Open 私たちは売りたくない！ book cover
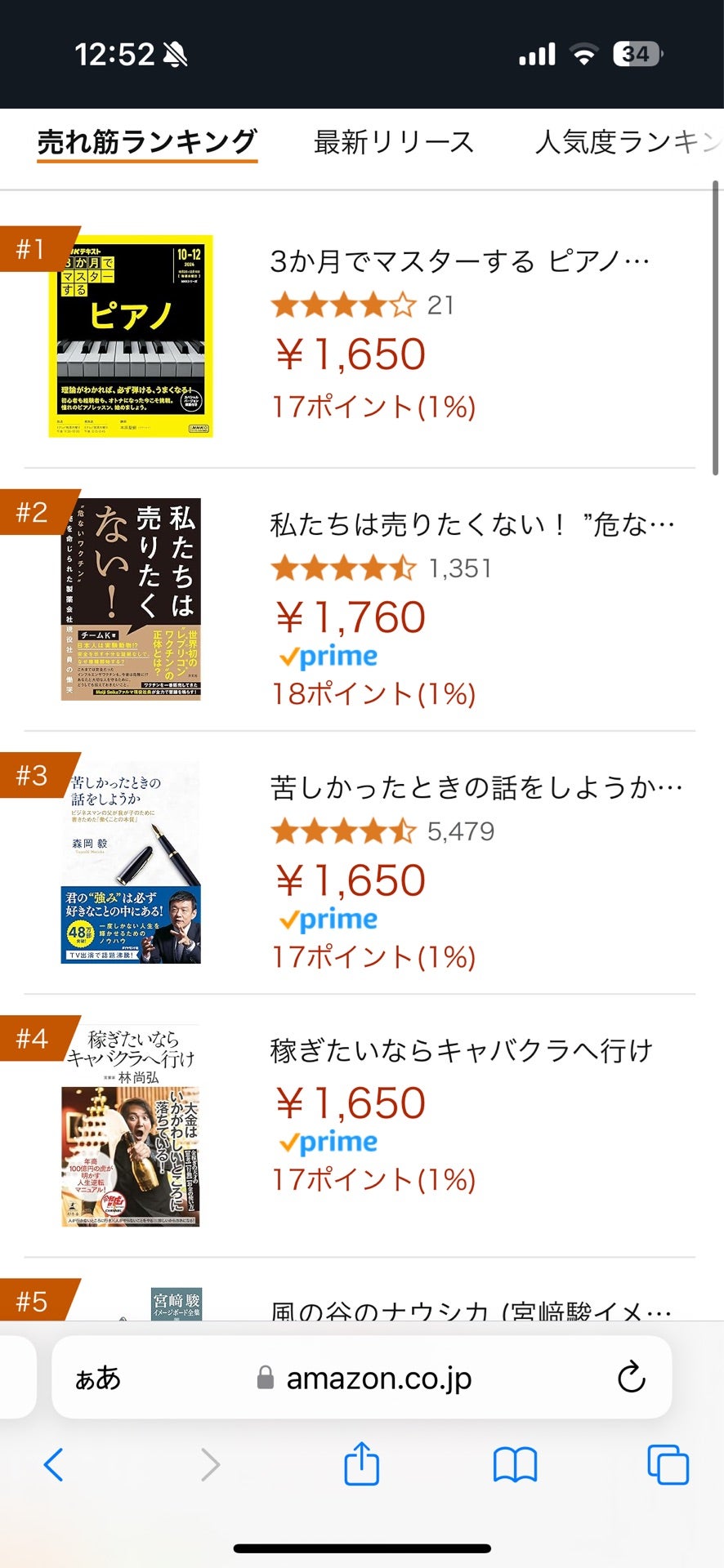The image size is (724, 1568). [131, 599]
